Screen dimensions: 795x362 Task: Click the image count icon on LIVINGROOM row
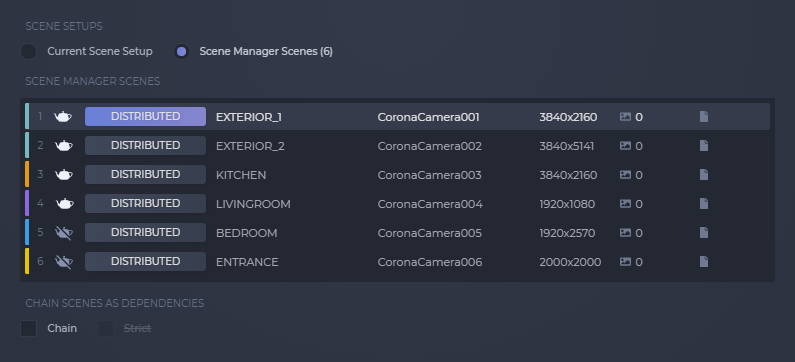click(x=626, y=204)
